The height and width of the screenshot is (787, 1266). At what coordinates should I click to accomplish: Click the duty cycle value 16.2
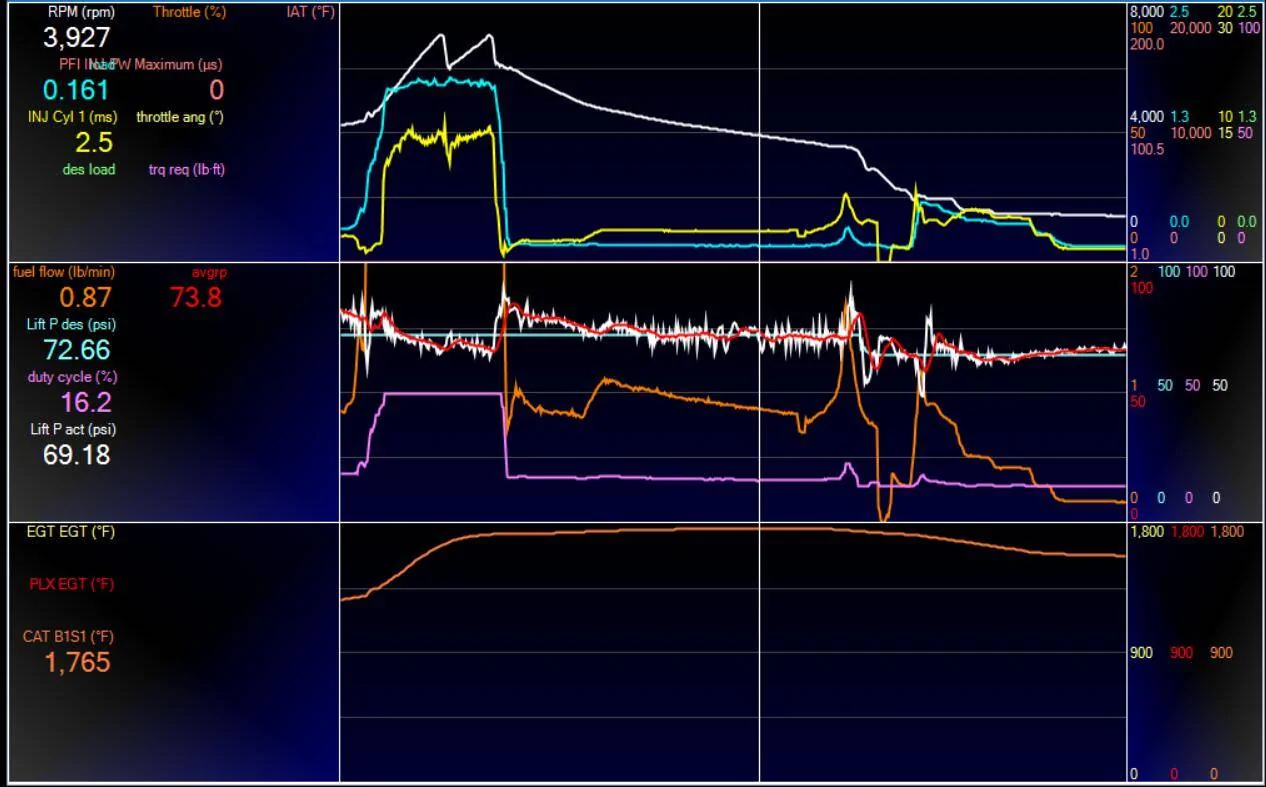point(86,402)
